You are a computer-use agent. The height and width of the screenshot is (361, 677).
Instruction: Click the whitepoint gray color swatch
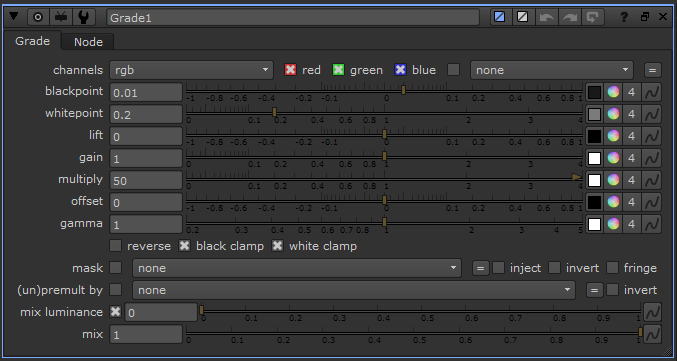coord(595,114)
